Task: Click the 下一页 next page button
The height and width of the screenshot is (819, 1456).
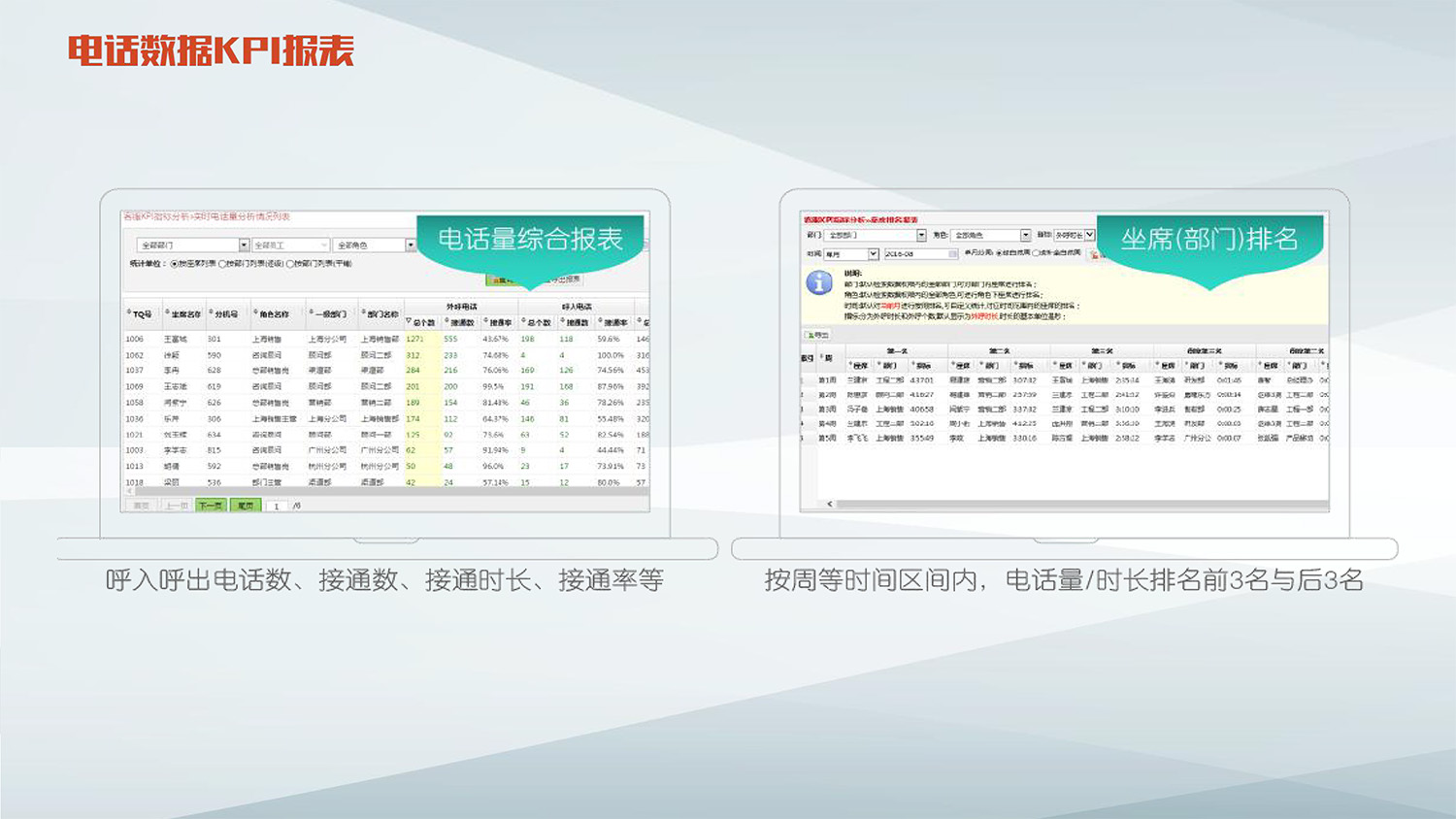Action: click(x=209, y=504)
